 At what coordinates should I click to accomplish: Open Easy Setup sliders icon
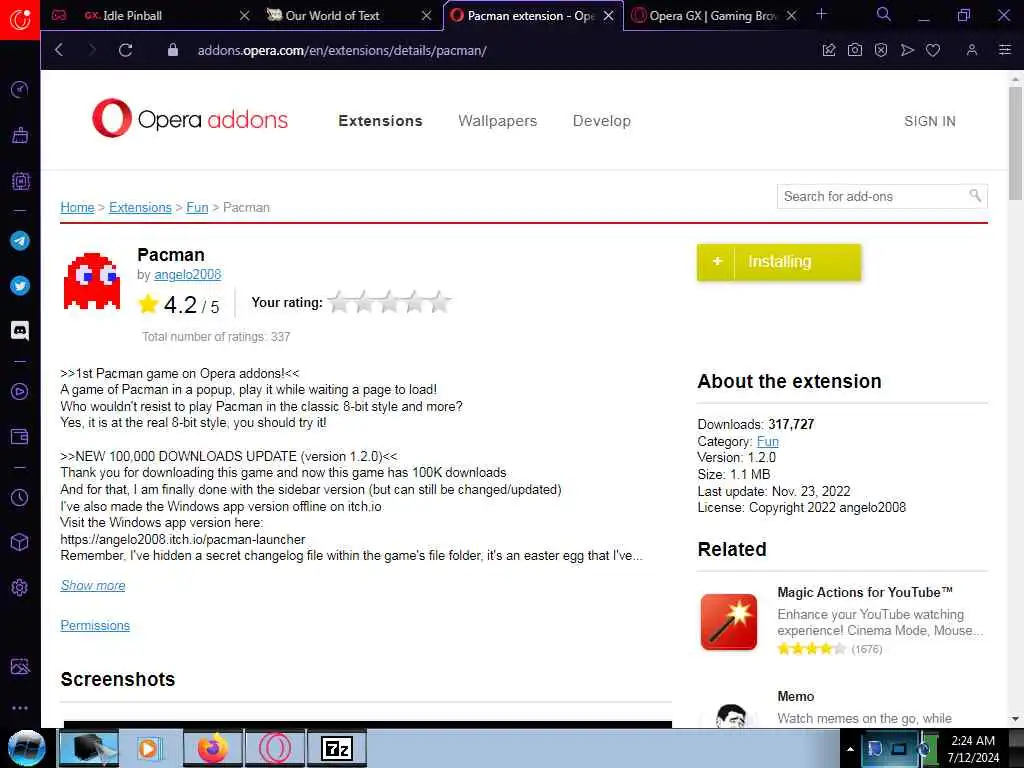click(1005, 50)
